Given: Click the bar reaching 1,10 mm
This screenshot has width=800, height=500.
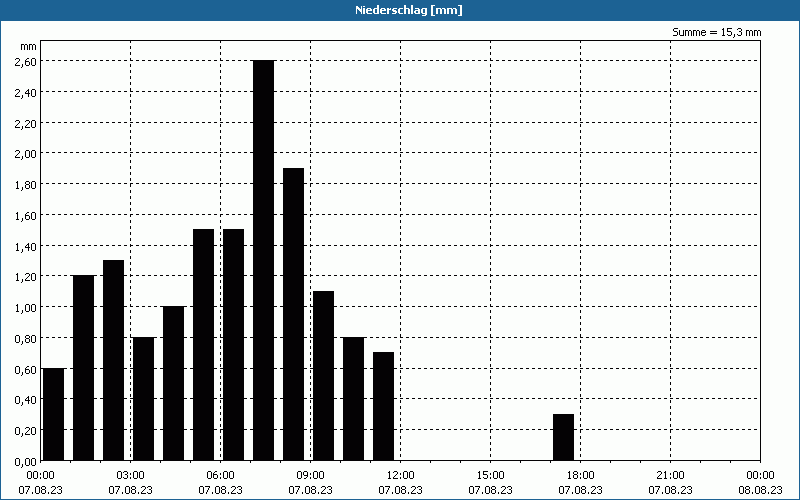Looking at the screenshot, I should 323,376.
